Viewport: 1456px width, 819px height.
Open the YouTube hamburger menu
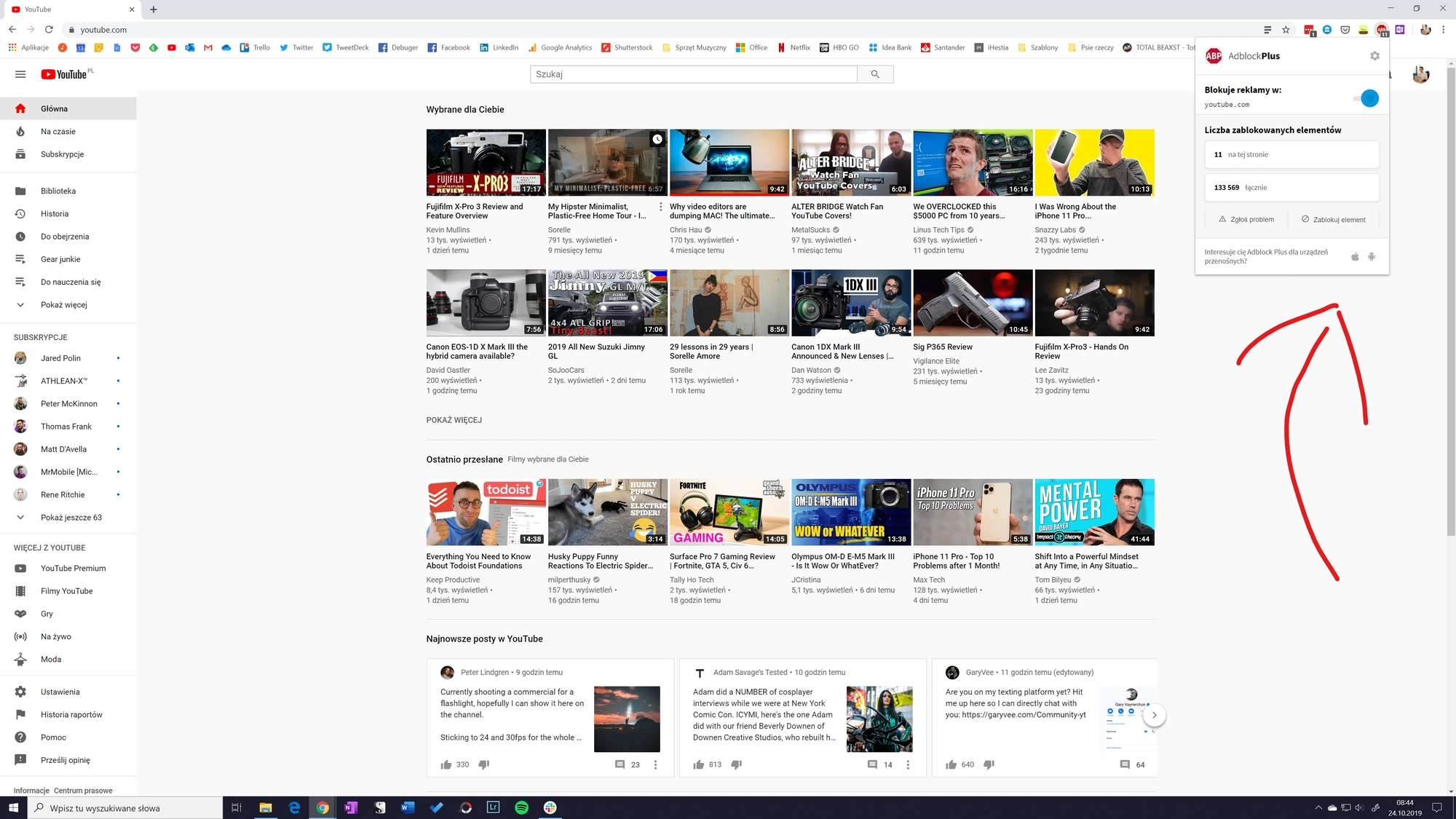coord(20,74)
